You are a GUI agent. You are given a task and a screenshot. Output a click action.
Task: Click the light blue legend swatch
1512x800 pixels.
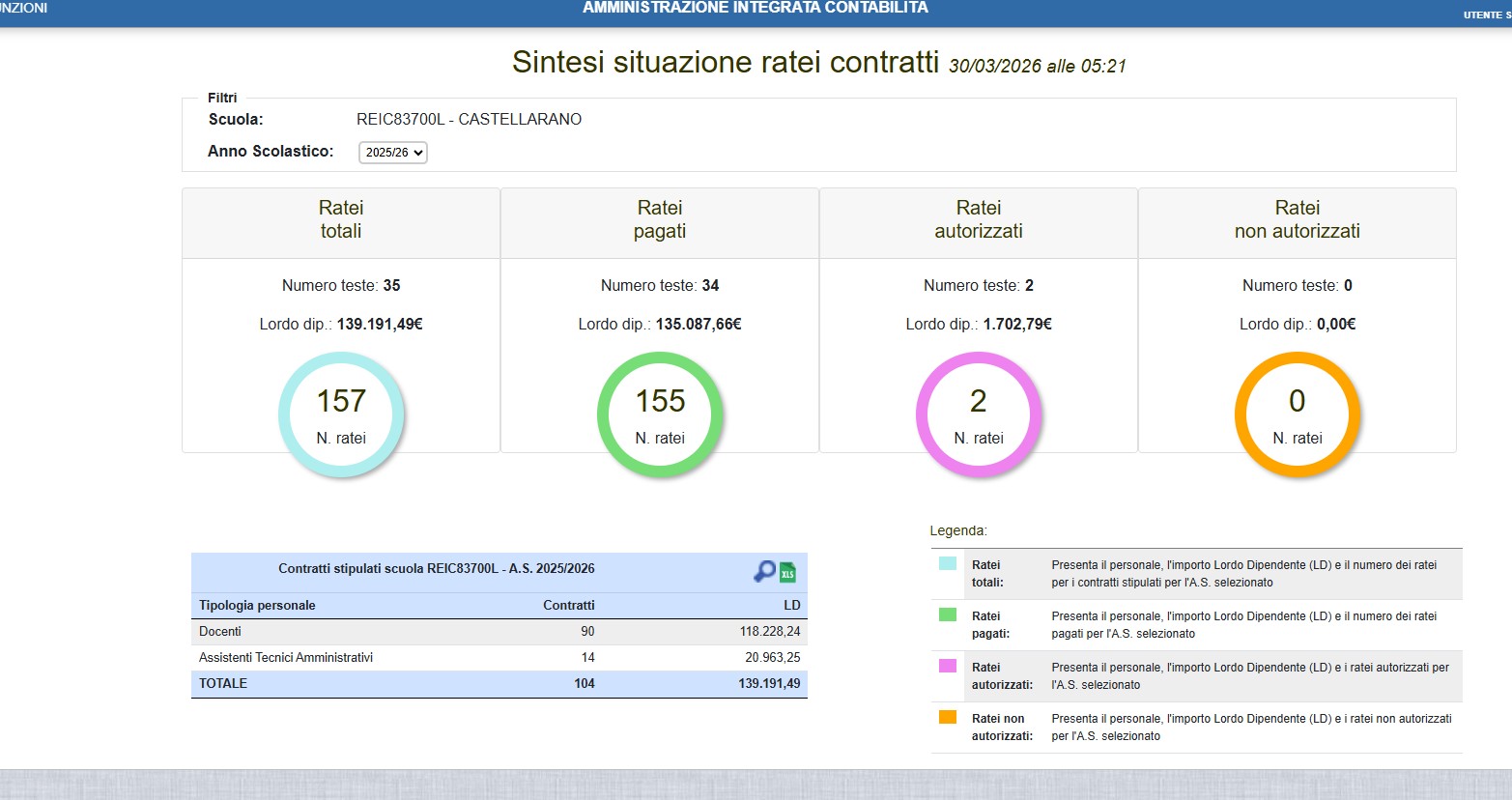click(948, 563)
